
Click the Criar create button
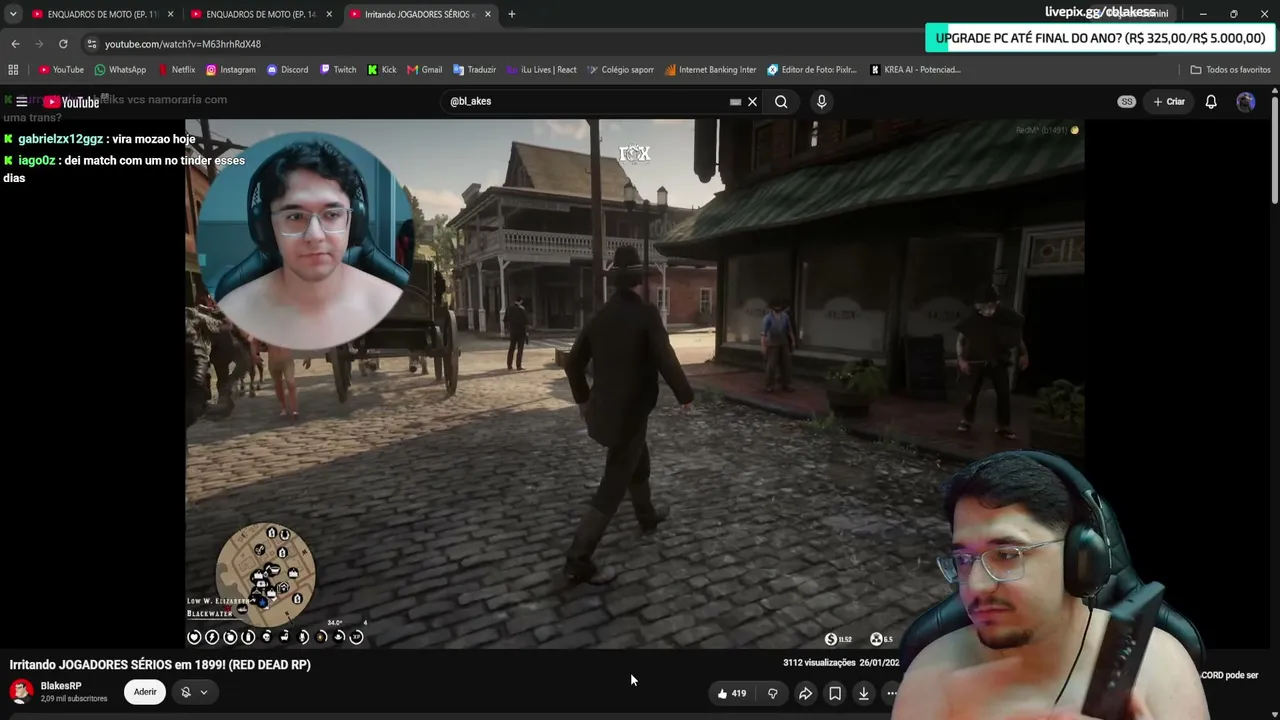click(1169, 101)
